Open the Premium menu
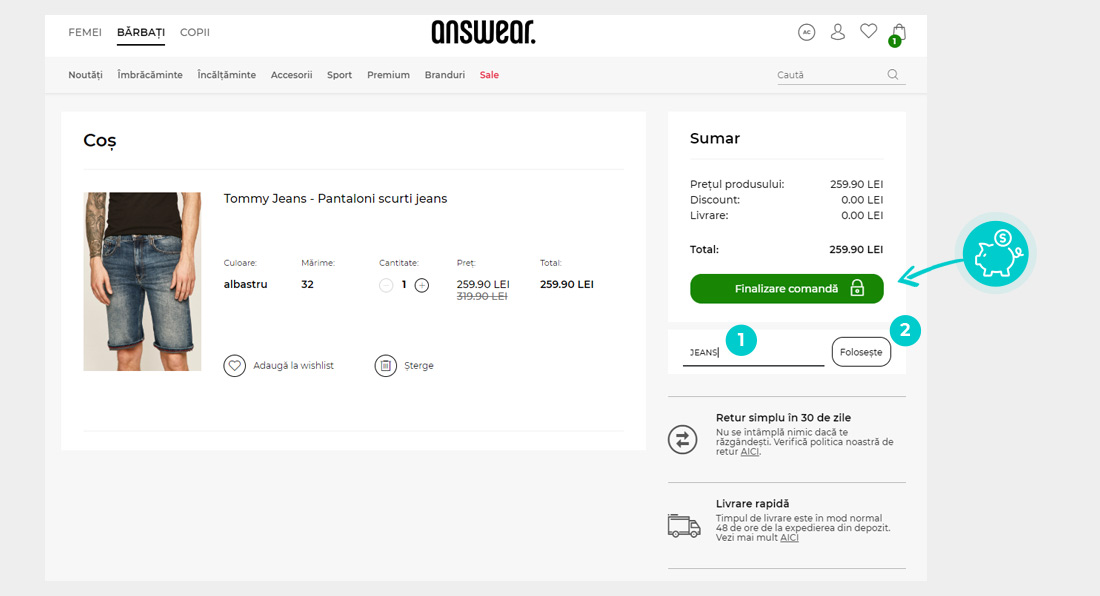This screenshot has height=596, width=1100. (389, 75)
